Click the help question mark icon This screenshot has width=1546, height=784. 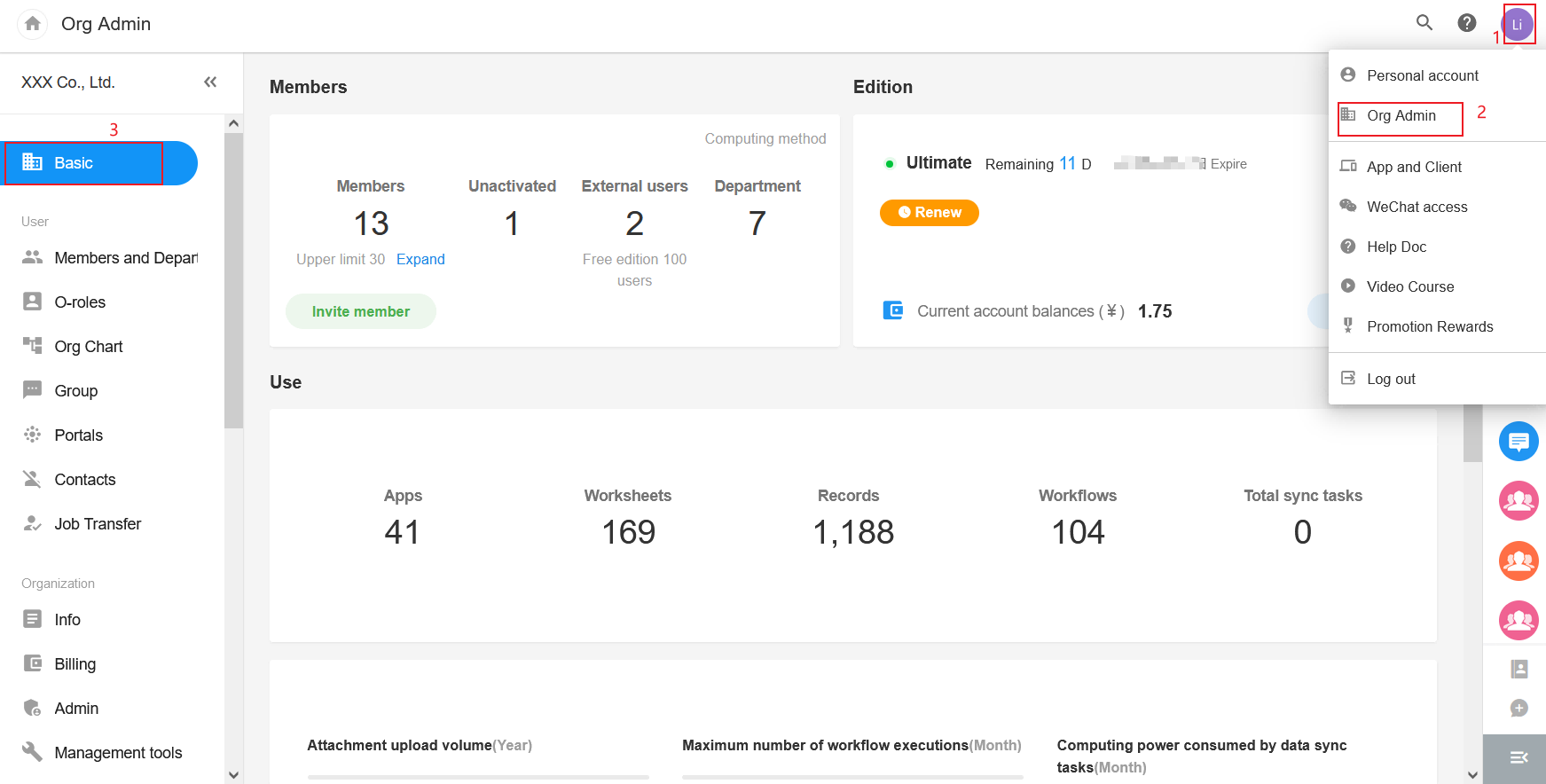coord(1467,23)
